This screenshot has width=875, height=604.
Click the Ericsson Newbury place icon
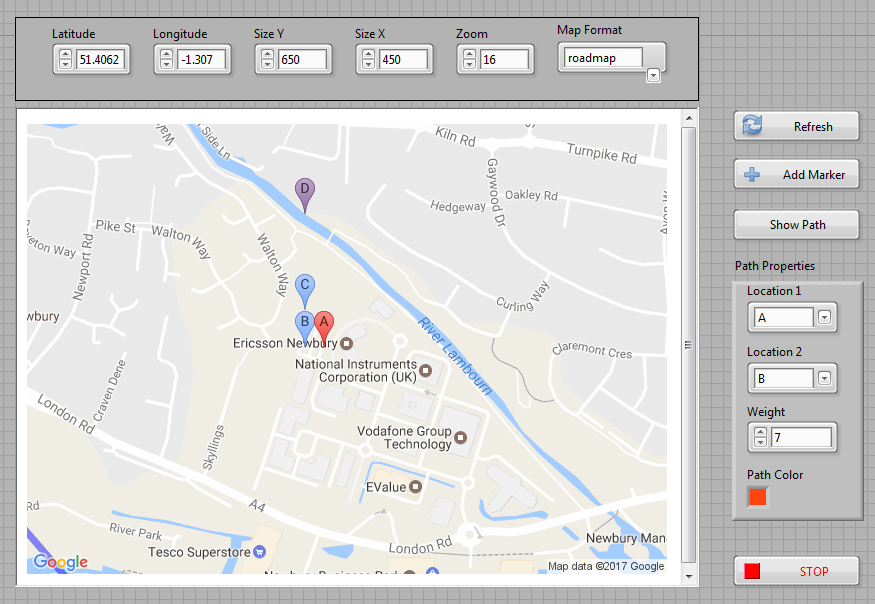[346, 343]
